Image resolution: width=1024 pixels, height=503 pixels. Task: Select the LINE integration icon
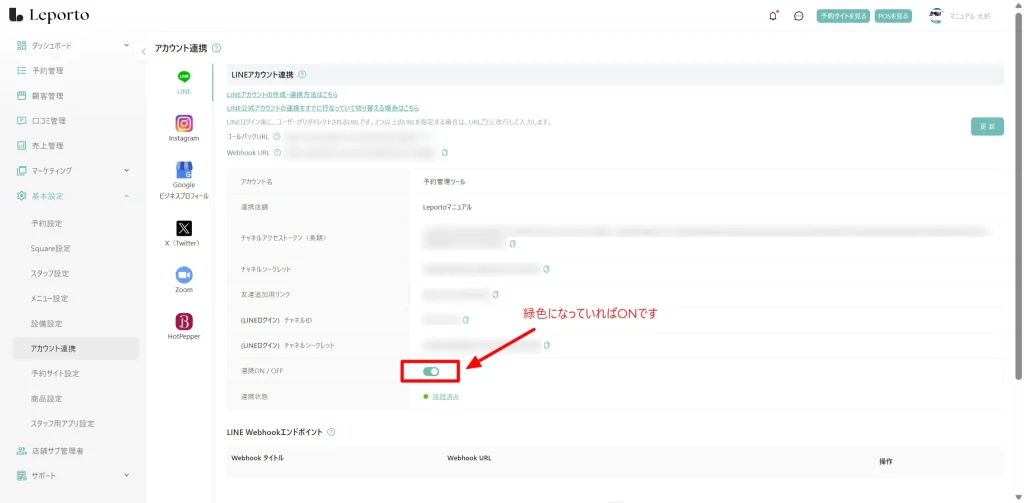click(x=184, y=77)
